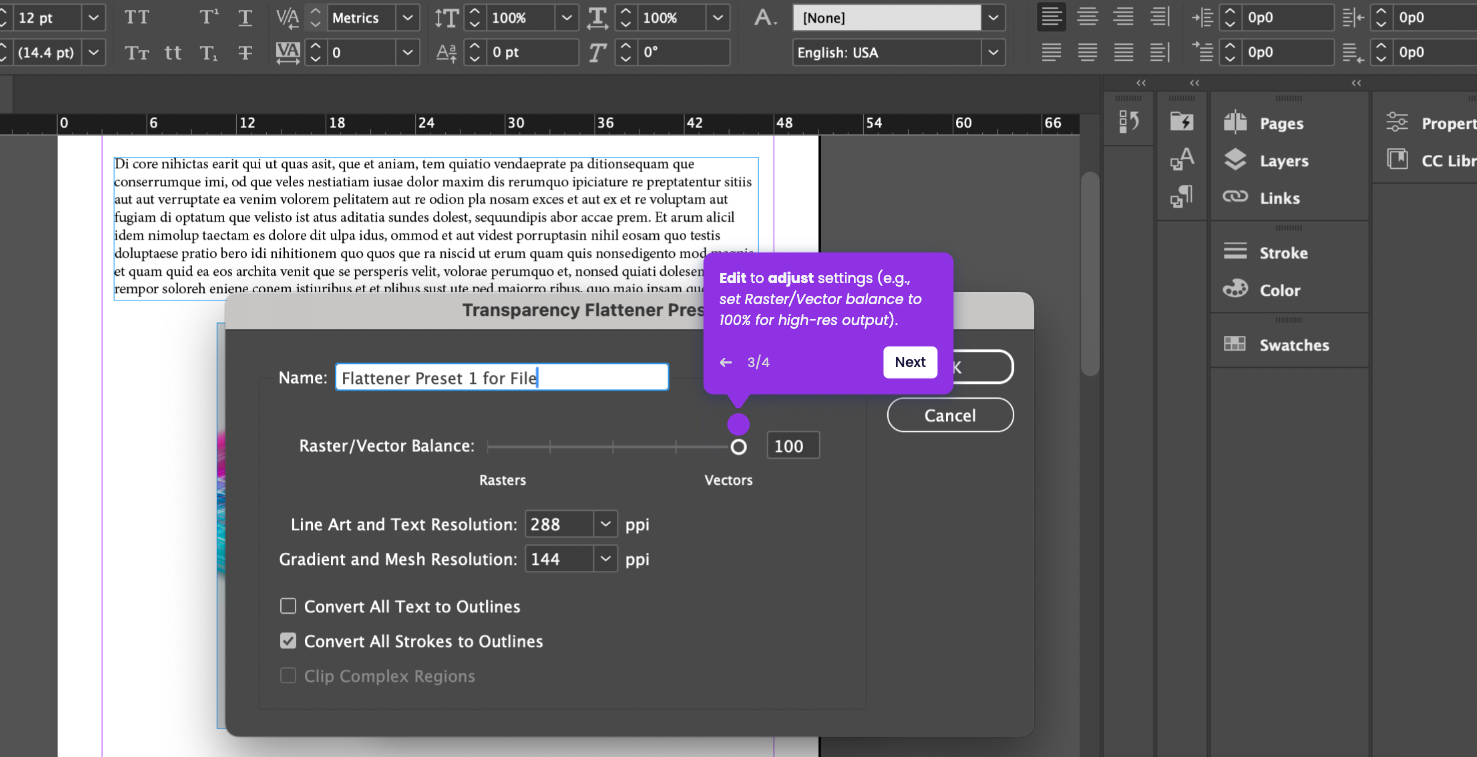Click the document's vertical scrollbar
The height and width of the screenshot is (757, 1477).
click(1091, 274)
